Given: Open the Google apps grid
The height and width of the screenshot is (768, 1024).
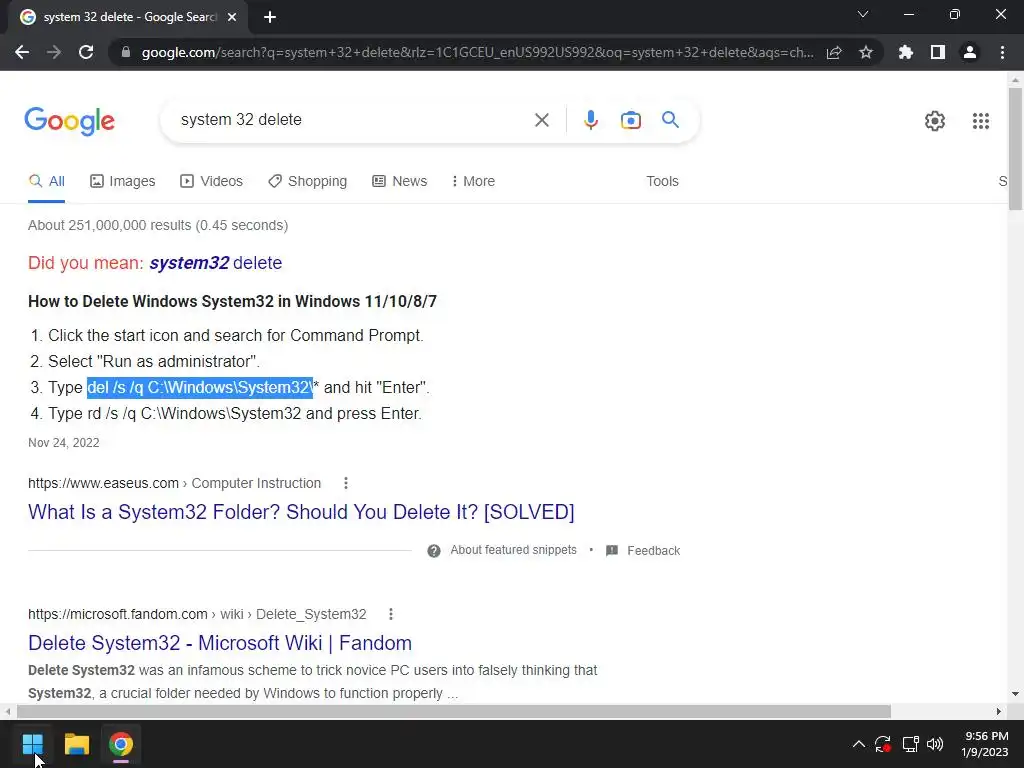Looking at the screenshot, I should click(x=980, y=121).
